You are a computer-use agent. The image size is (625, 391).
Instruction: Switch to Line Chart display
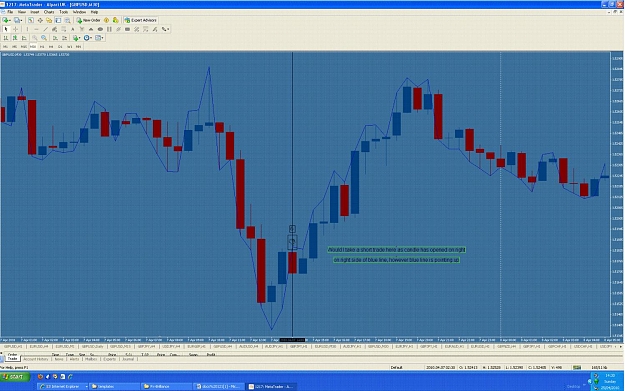[x=24, y=38]
